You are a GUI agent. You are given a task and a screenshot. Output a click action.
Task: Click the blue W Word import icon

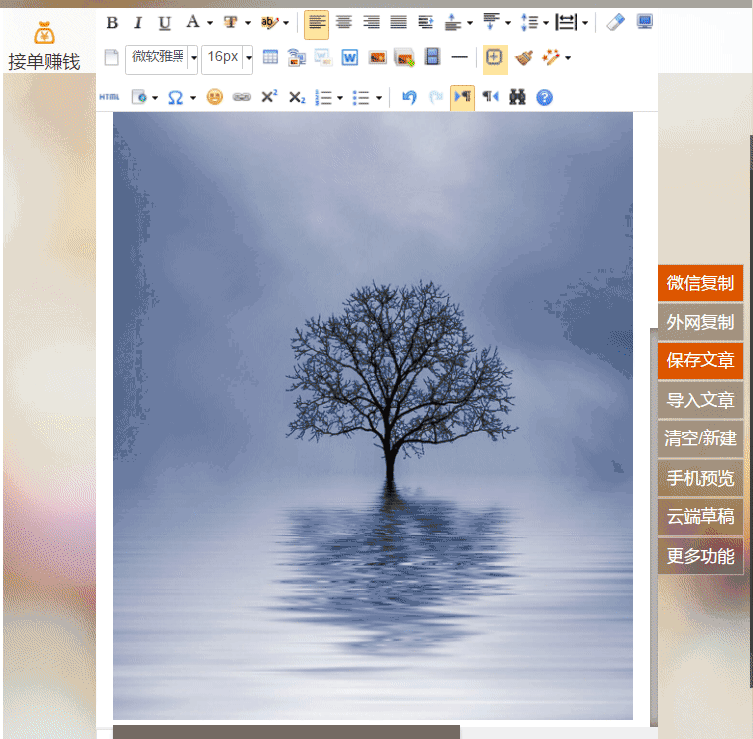(350, 58)
